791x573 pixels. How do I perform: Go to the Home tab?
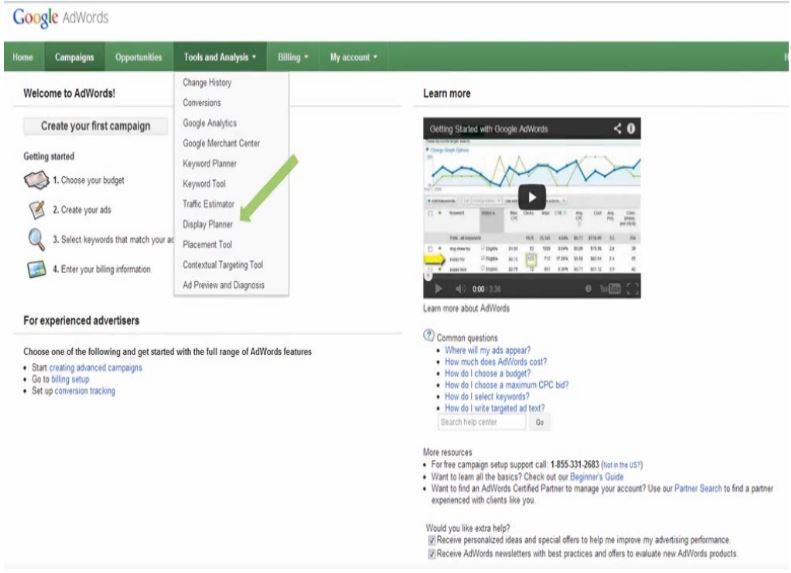pos(23,57)
